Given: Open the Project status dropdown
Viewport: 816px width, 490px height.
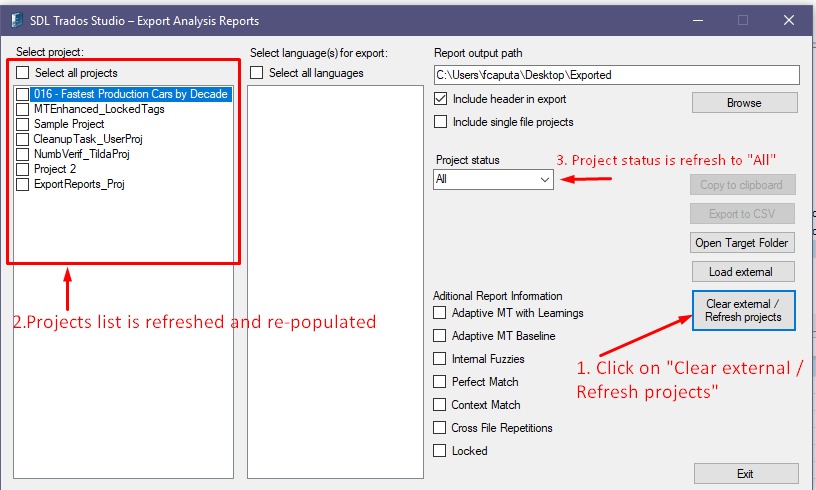Looking at the screenshot, I should pos(493,179).
